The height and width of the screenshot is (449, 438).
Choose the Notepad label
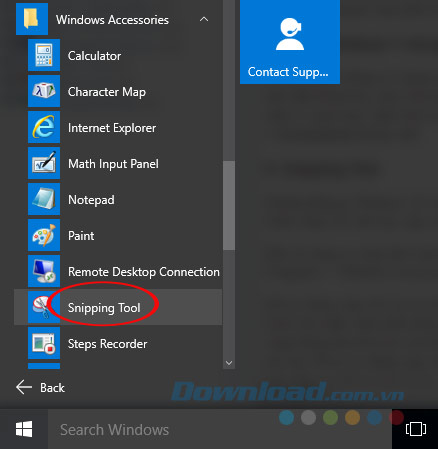coord(91,200)
